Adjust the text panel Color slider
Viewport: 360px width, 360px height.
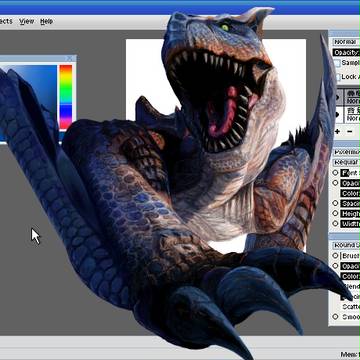pos(350,193)
